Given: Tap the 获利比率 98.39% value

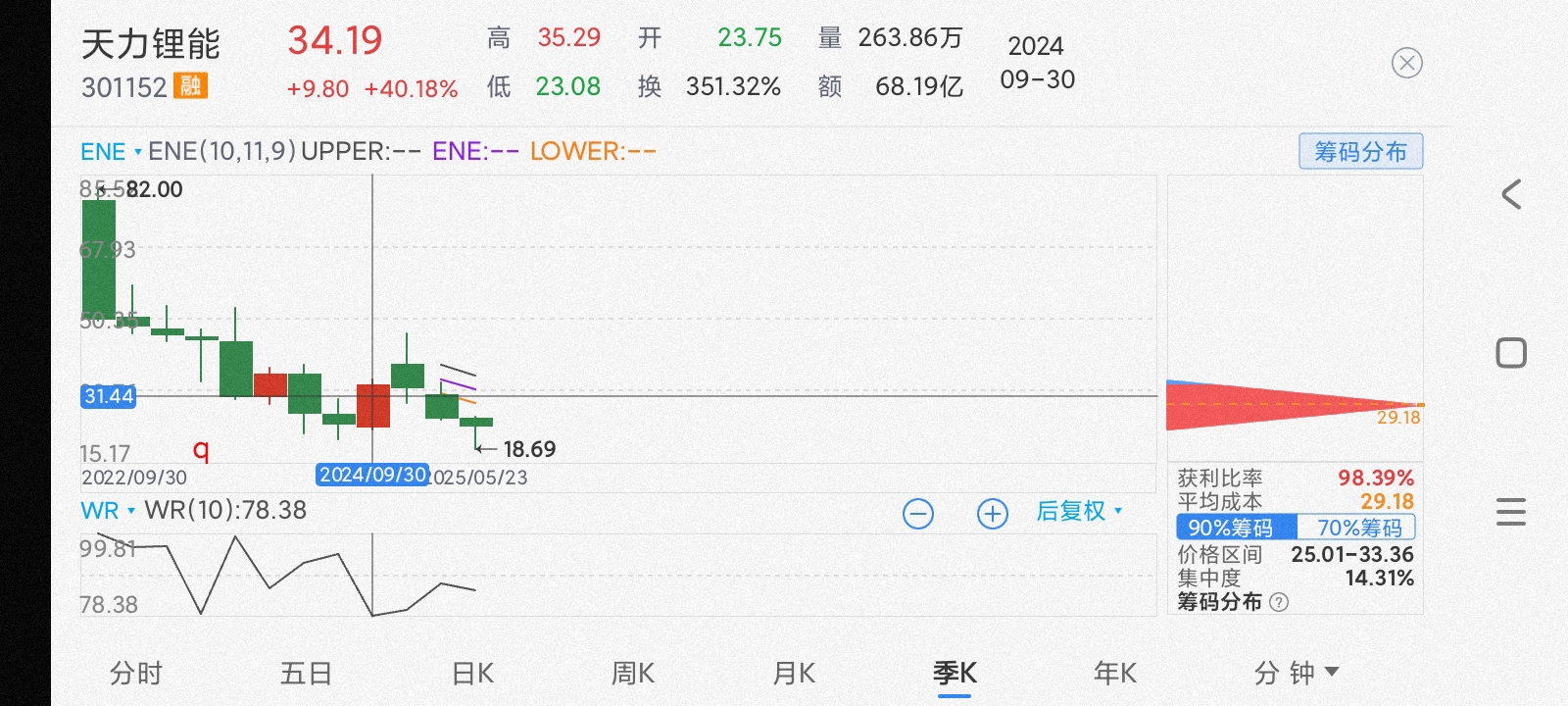Looking at the screenshot, I should [x=1376, y=479].
